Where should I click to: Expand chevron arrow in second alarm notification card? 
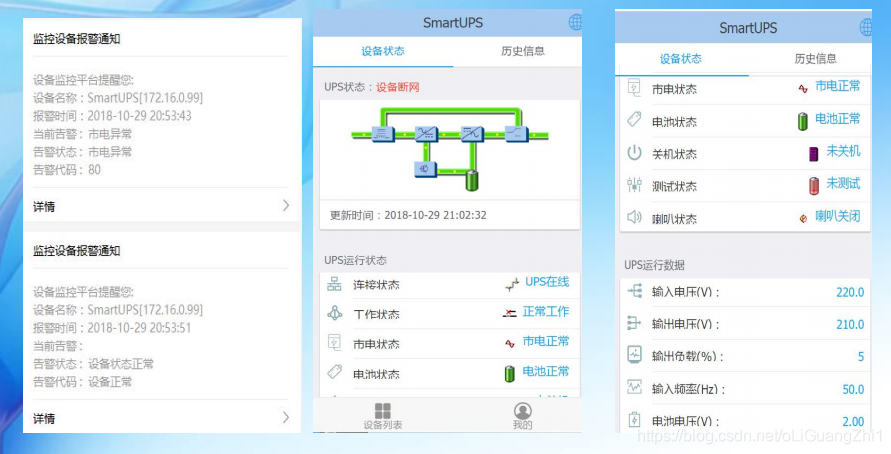(286, 418)
